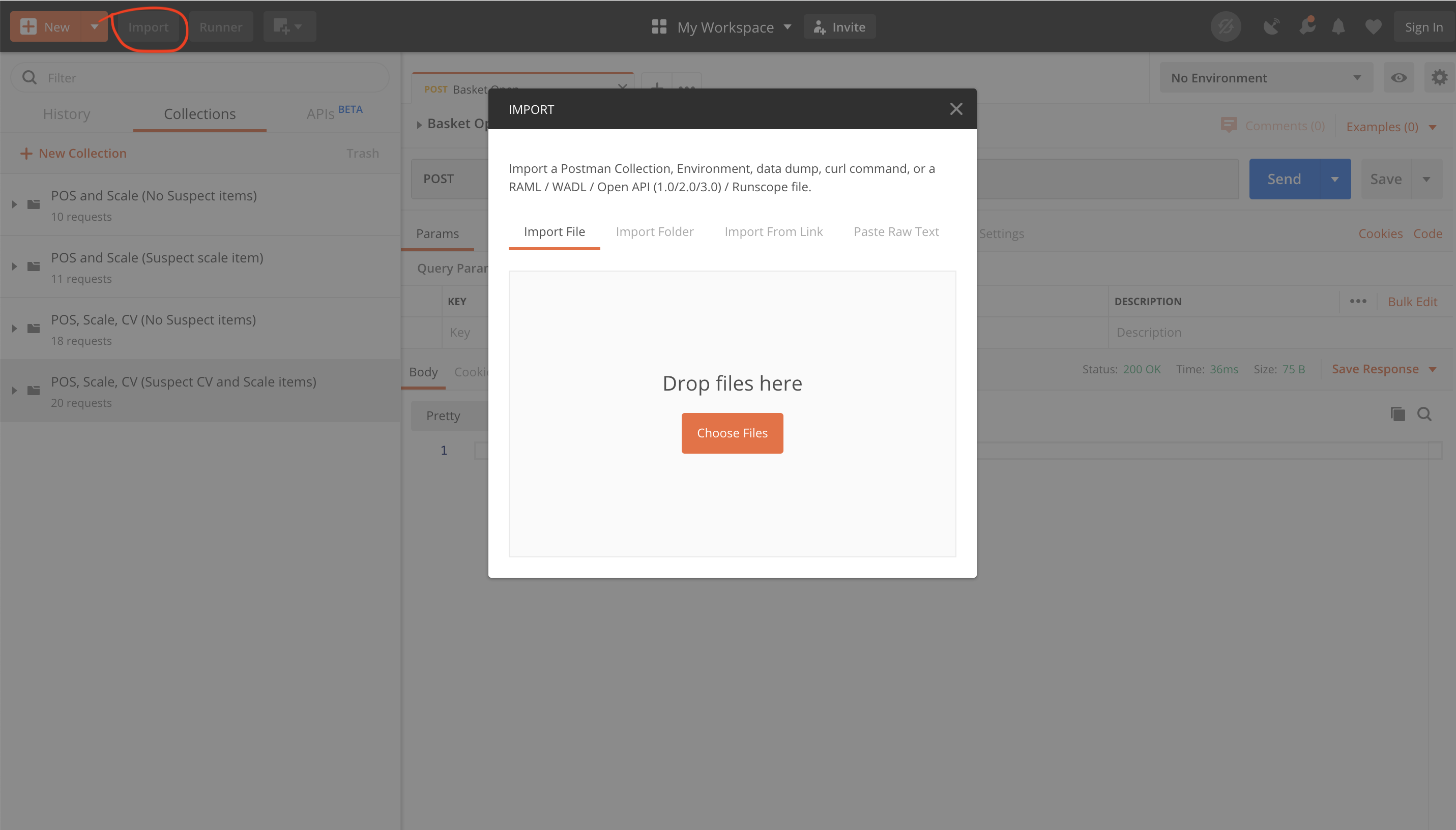Viewport: 1456px width, 830px height.
Task: Open the environment selector dropdown
Action: point(1265,78)
